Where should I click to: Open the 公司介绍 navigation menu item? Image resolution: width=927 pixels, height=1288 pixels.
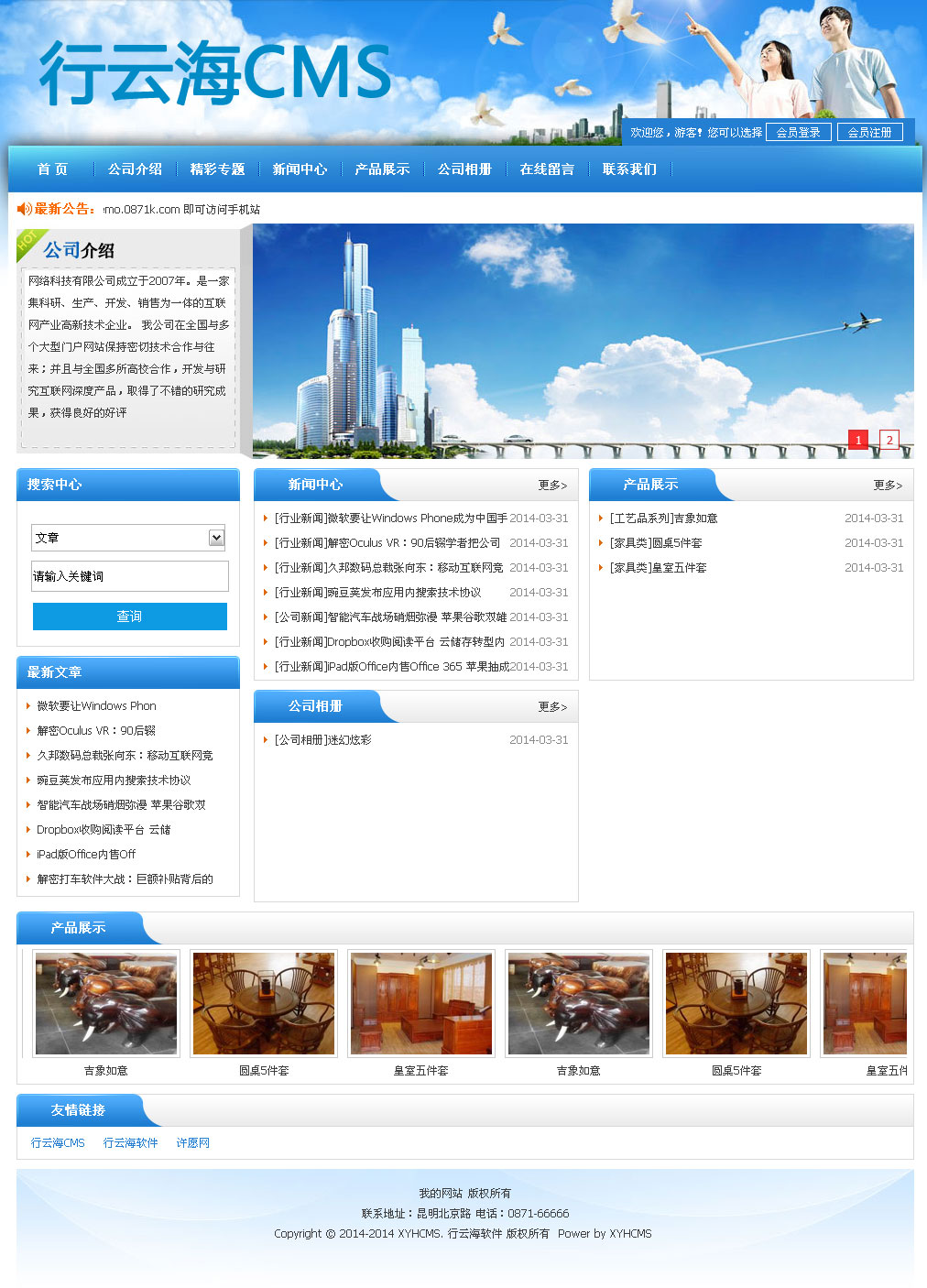point(135,169)
